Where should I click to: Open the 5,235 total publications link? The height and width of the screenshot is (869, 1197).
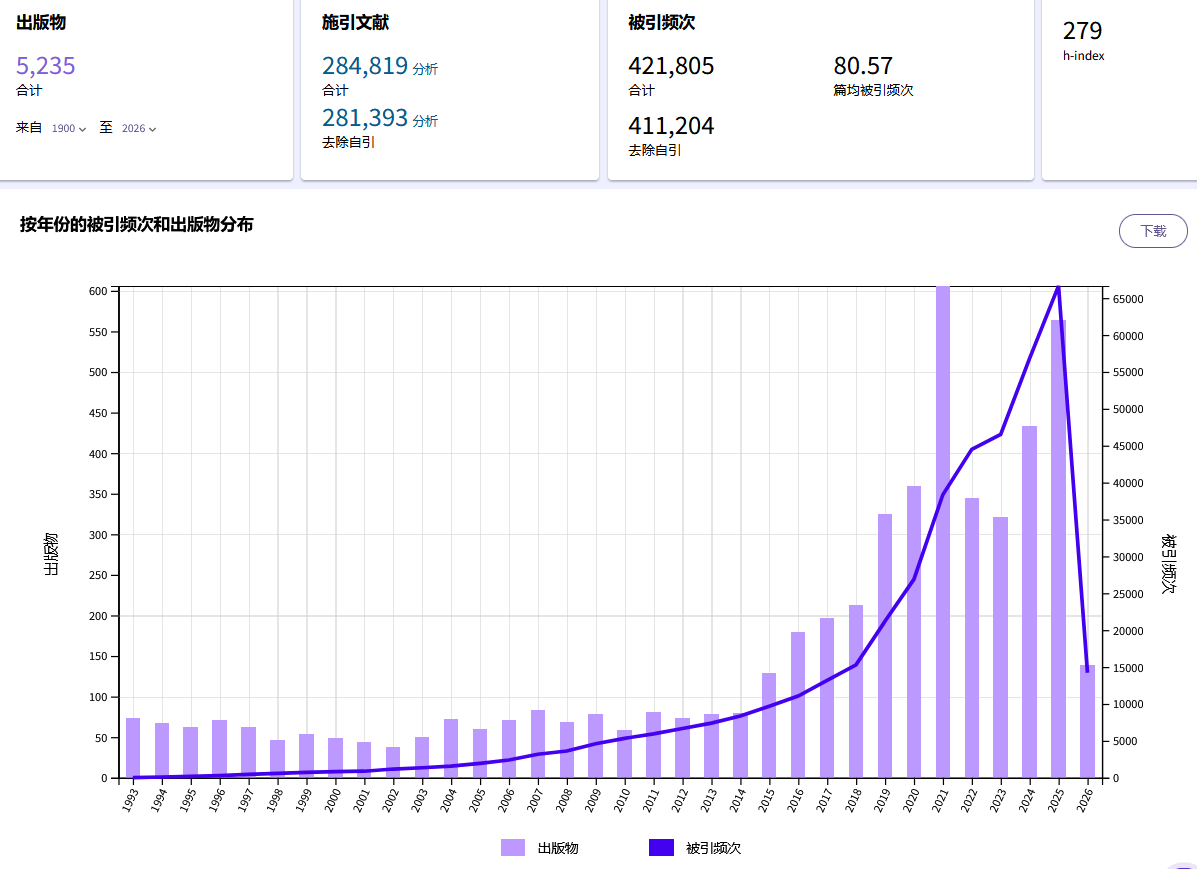(x=46, y=66)
